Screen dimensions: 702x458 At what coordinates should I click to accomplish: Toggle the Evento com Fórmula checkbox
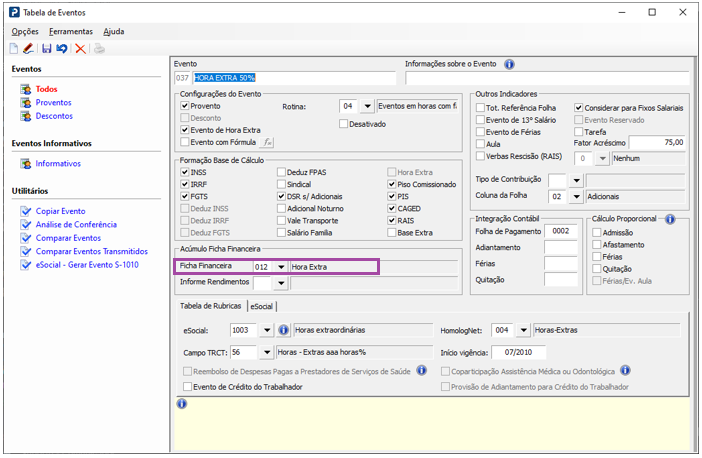tap(185, 142)
